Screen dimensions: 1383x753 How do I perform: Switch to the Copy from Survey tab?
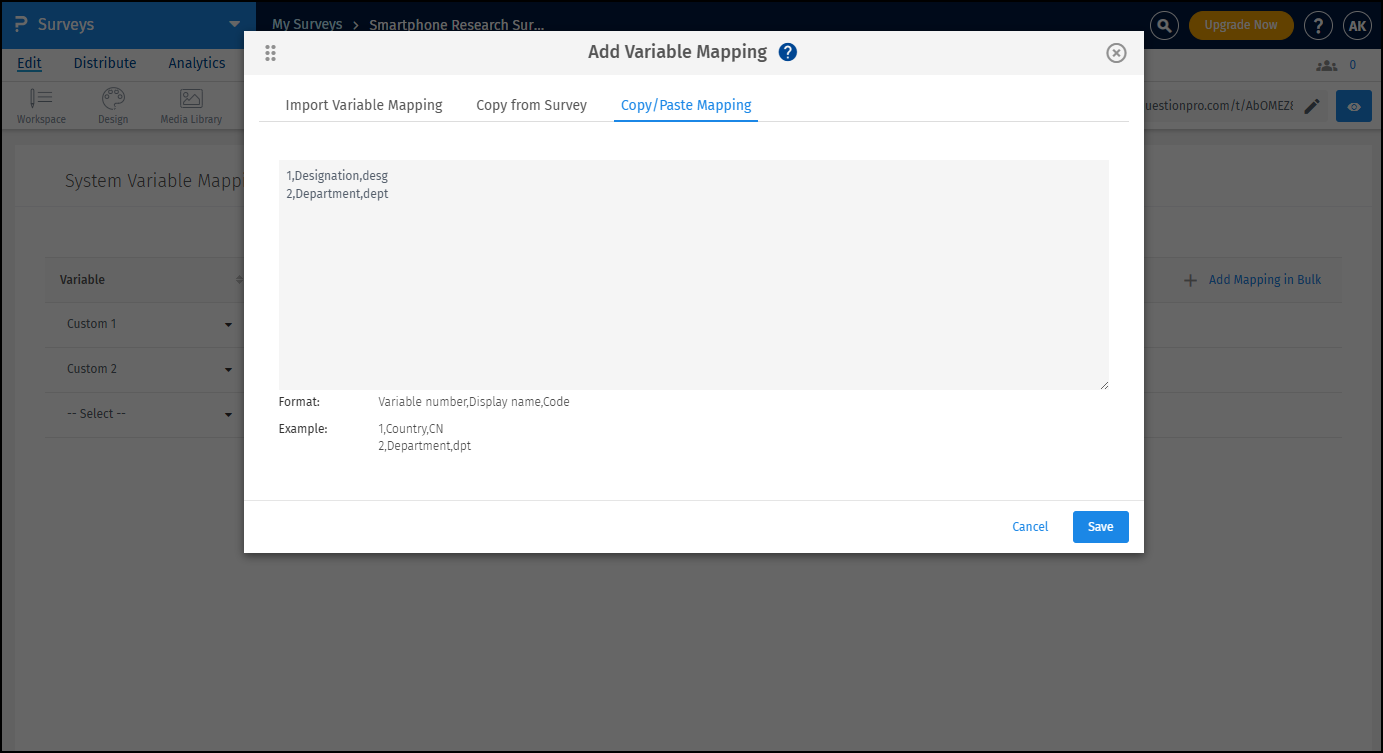click(x=531, y=104)
